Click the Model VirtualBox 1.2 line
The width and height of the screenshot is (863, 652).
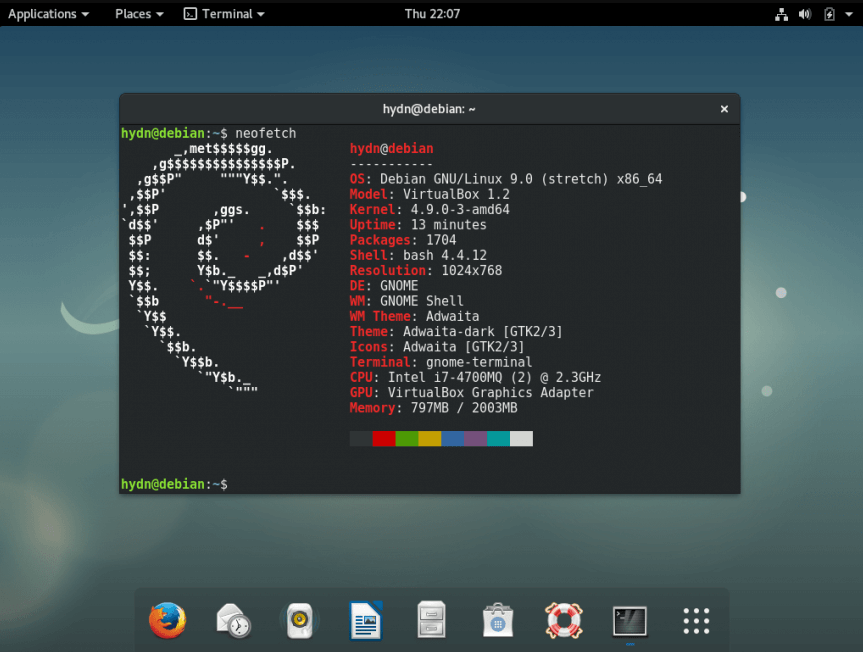click(429, 194)
